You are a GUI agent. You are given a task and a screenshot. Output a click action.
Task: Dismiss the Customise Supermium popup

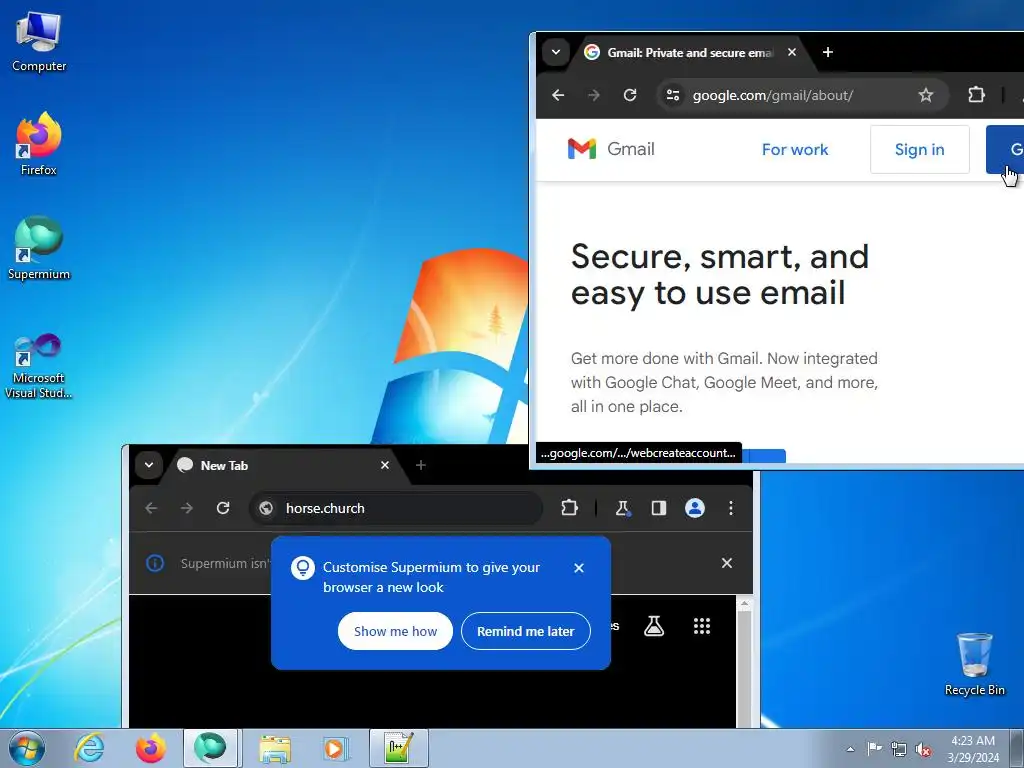click(579, 568)
